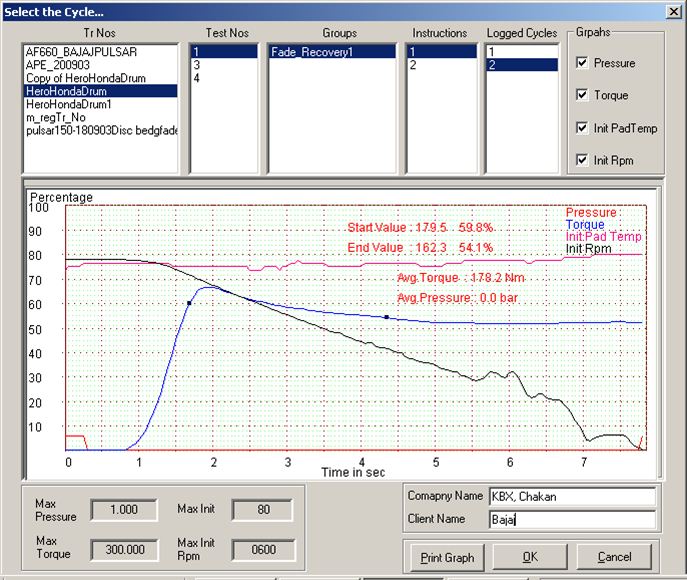Select HeroHondaDrum1 in the list
The width and height of the screenshot is (687, 580).
point(70,104)
